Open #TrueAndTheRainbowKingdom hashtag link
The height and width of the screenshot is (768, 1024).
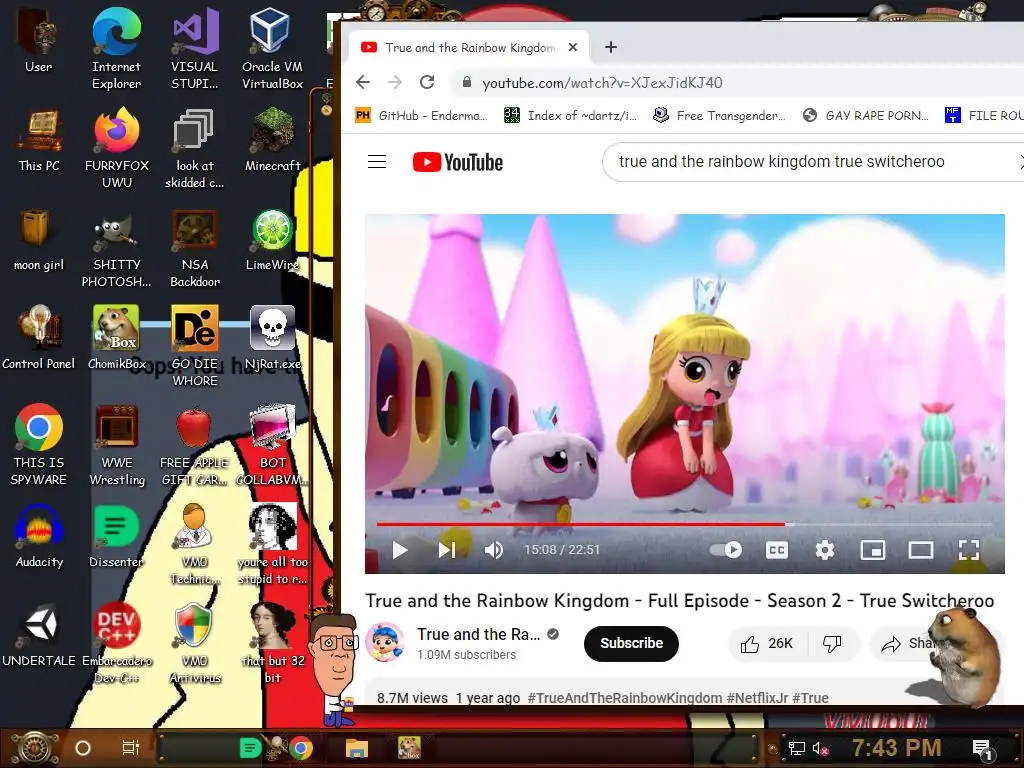tap(624, 697)
